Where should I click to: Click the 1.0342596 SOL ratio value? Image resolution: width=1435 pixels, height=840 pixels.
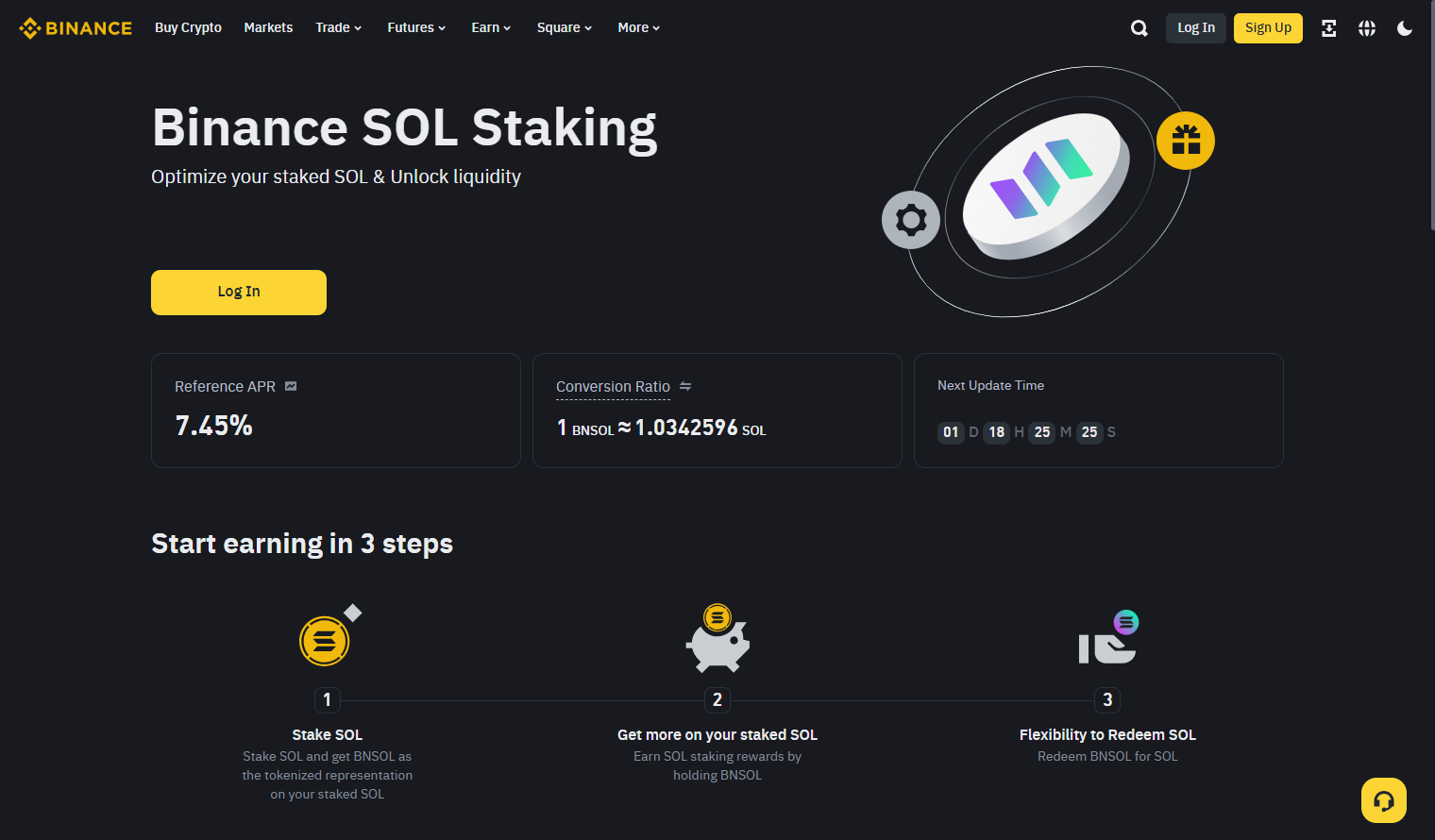[701, 428]
